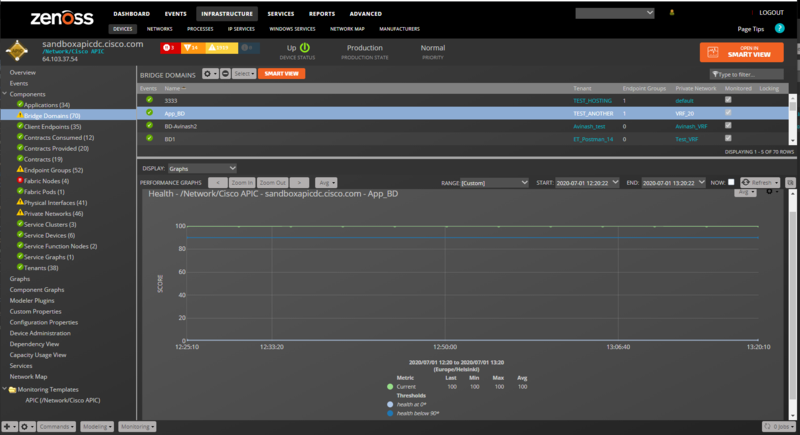Screen dimensions: 800x435
Task: Switch to the Network Map sub-tab
Action: 347,29
